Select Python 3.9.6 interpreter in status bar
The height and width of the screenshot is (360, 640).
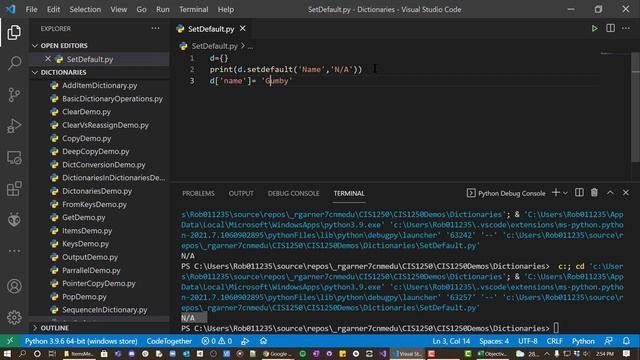(x=81, y=341)
